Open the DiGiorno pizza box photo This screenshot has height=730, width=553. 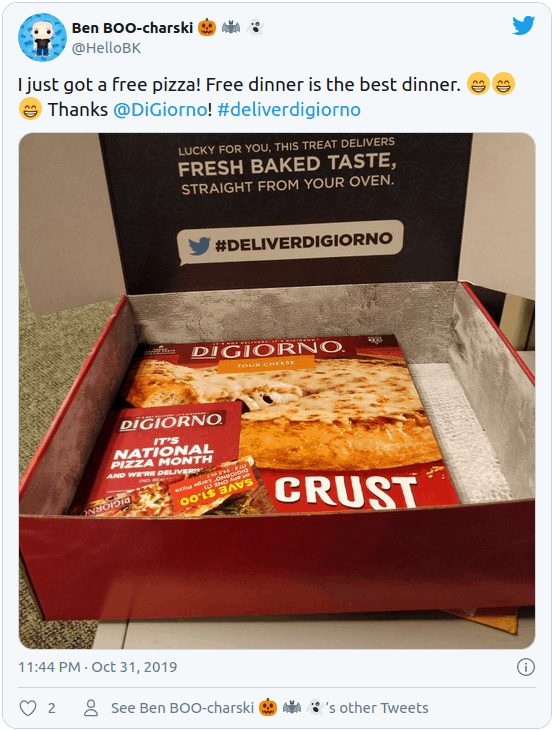click(x=277, y=391)
